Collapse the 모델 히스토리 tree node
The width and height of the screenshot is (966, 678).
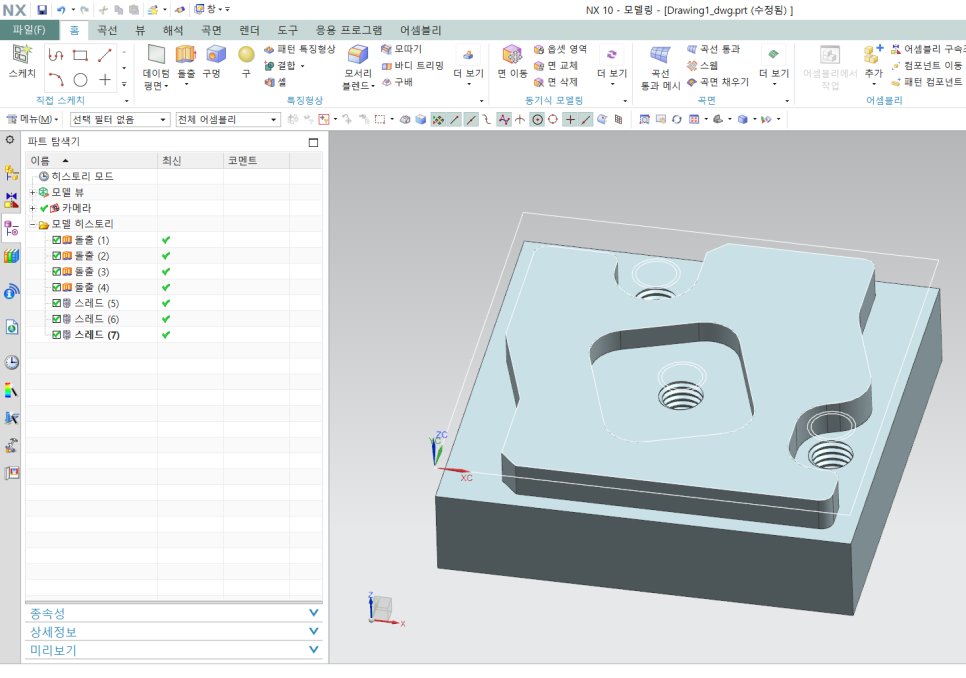coord(33,225)
